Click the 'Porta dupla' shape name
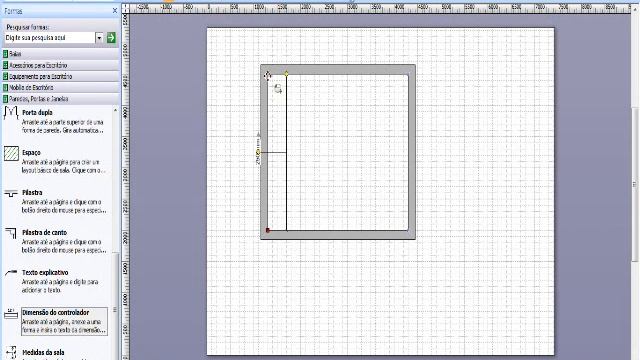Screen dimensions: 640x360 [x=37, y=113]
